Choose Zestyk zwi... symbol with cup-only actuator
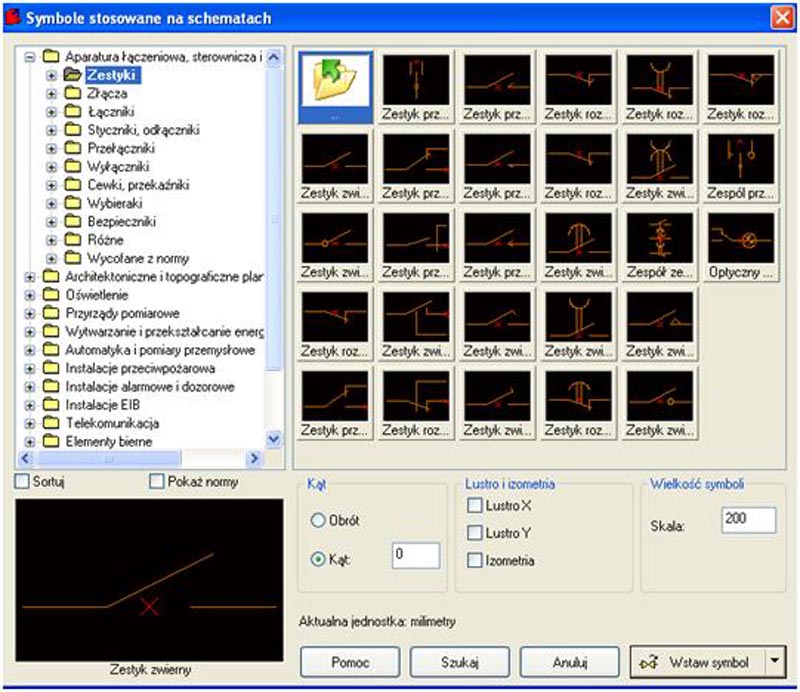800x692 pixels. 578,325
